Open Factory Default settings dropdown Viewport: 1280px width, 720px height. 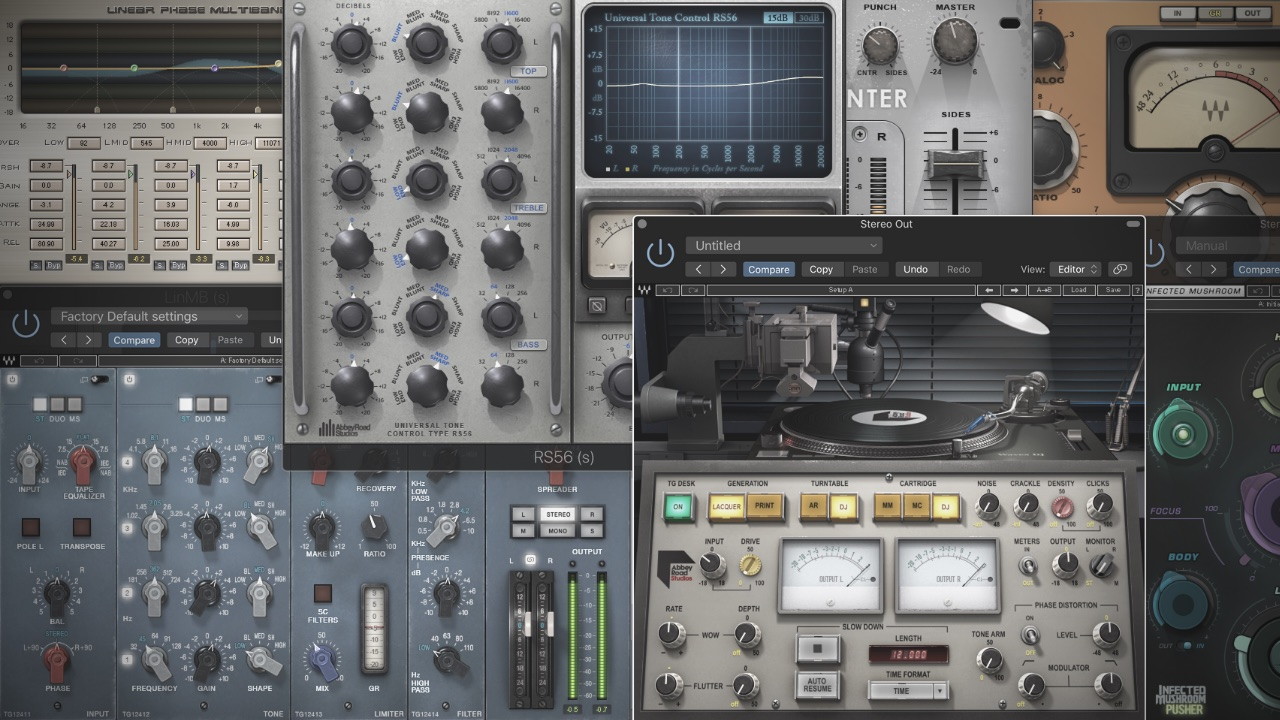(149, 316)
